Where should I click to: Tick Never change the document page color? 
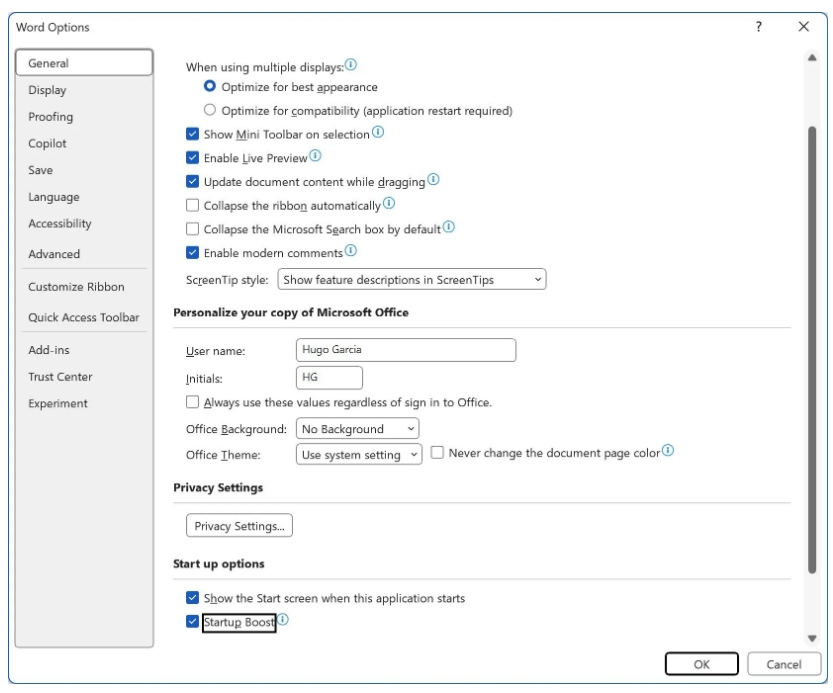pyautogui.click(x=437, y=453)
